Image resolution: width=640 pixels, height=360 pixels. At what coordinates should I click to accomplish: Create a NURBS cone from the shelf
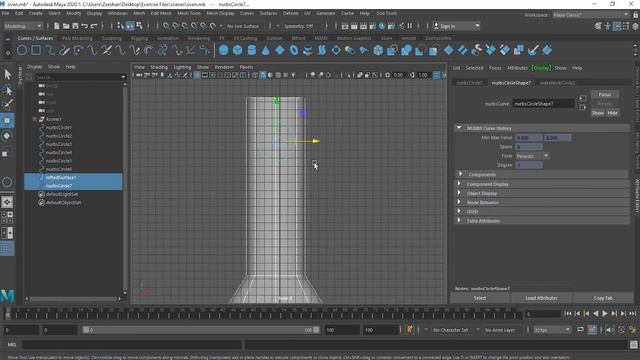(x=266, y=50)
